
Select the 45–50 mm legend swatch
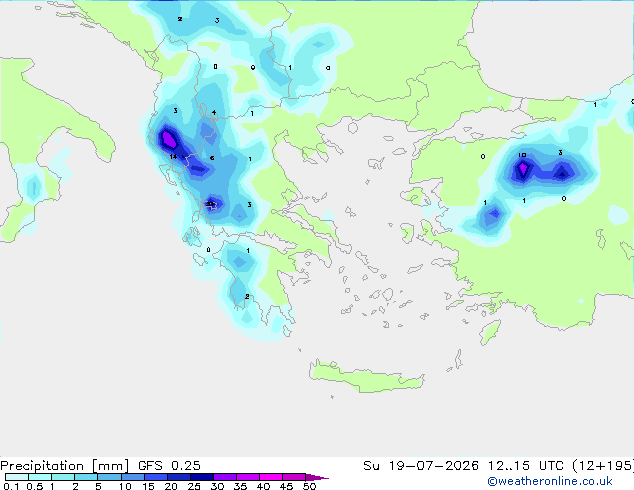tap(294, 477)
